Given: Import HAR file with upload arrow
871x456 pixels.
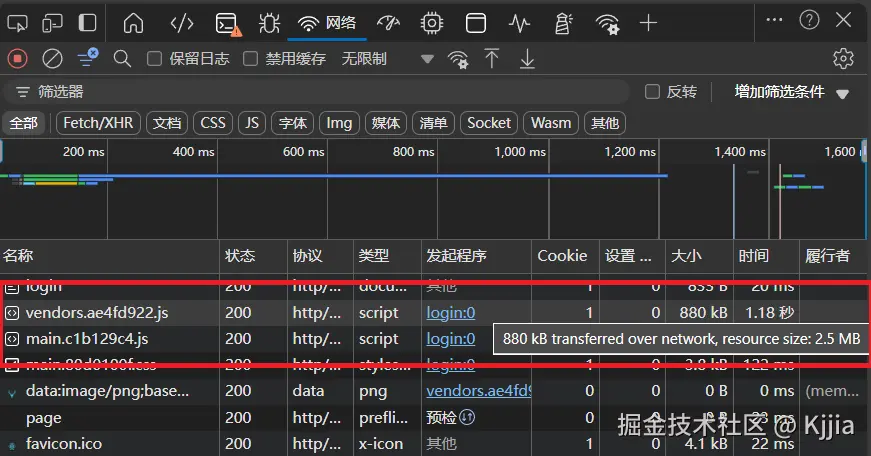Looking at the screenshot, I should click(x=492, y=58).
